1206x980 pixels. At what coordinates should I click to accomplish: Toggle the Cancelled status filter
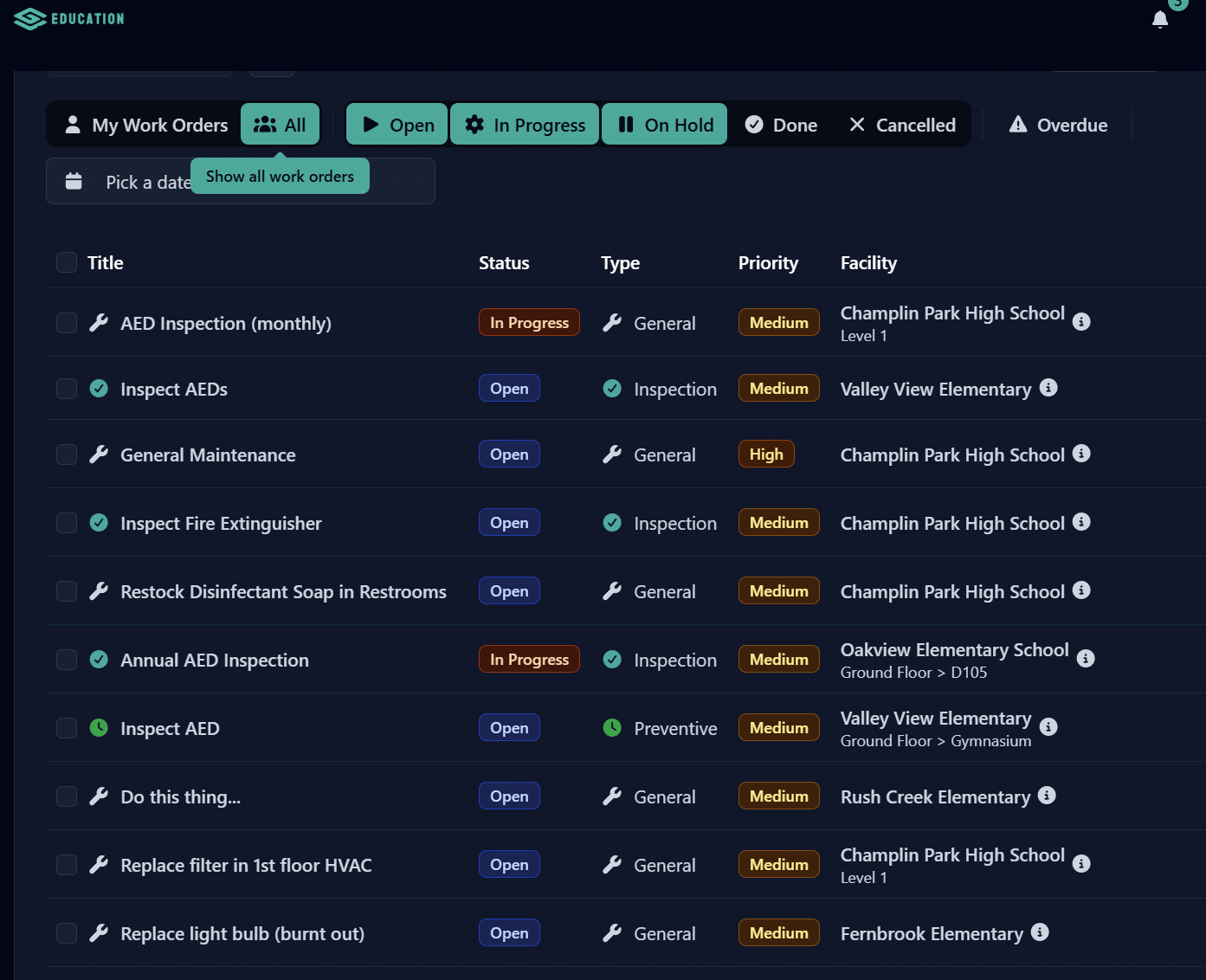902,125
